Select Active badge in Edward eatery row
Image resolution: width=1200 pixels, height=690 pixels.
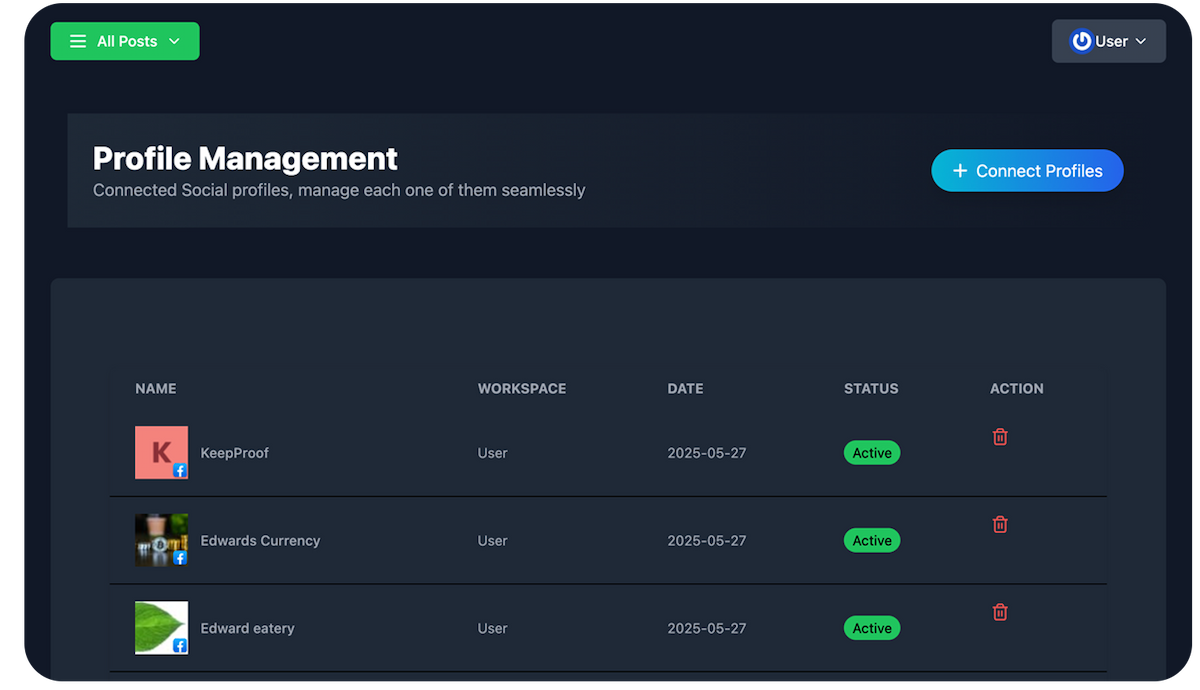(872, 629)
